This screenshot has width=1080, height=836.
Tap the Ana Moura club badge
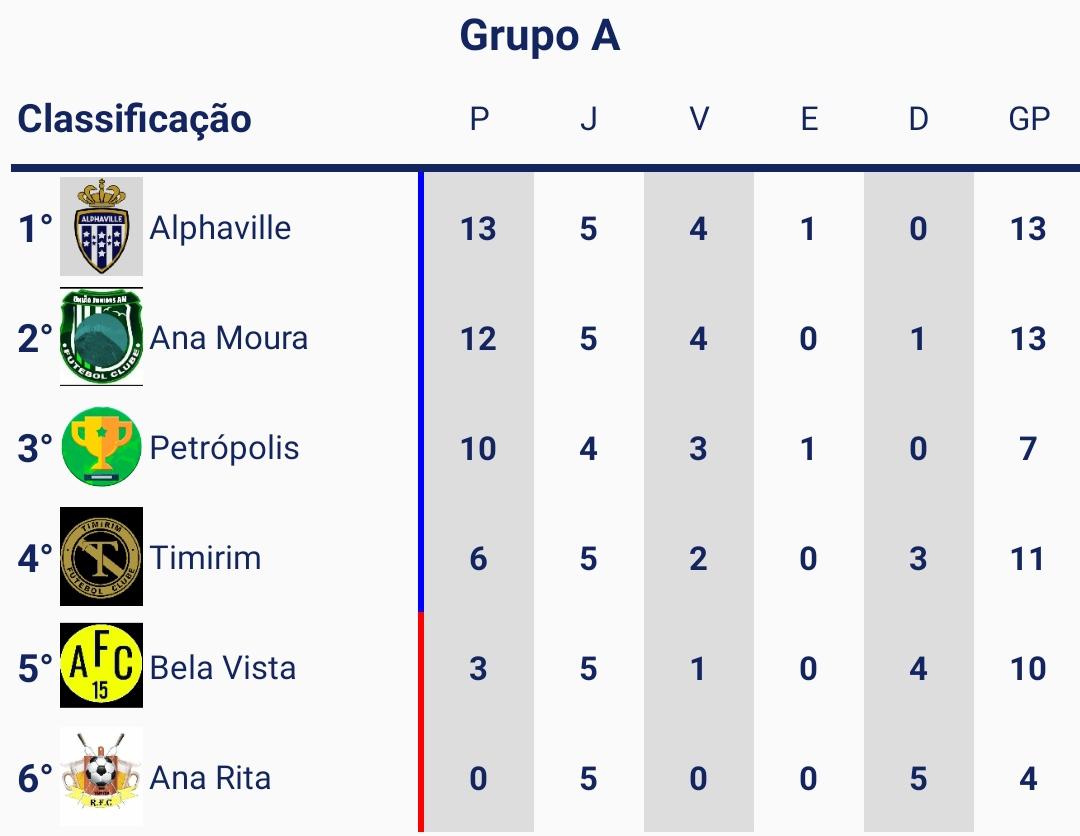(101, 337)
